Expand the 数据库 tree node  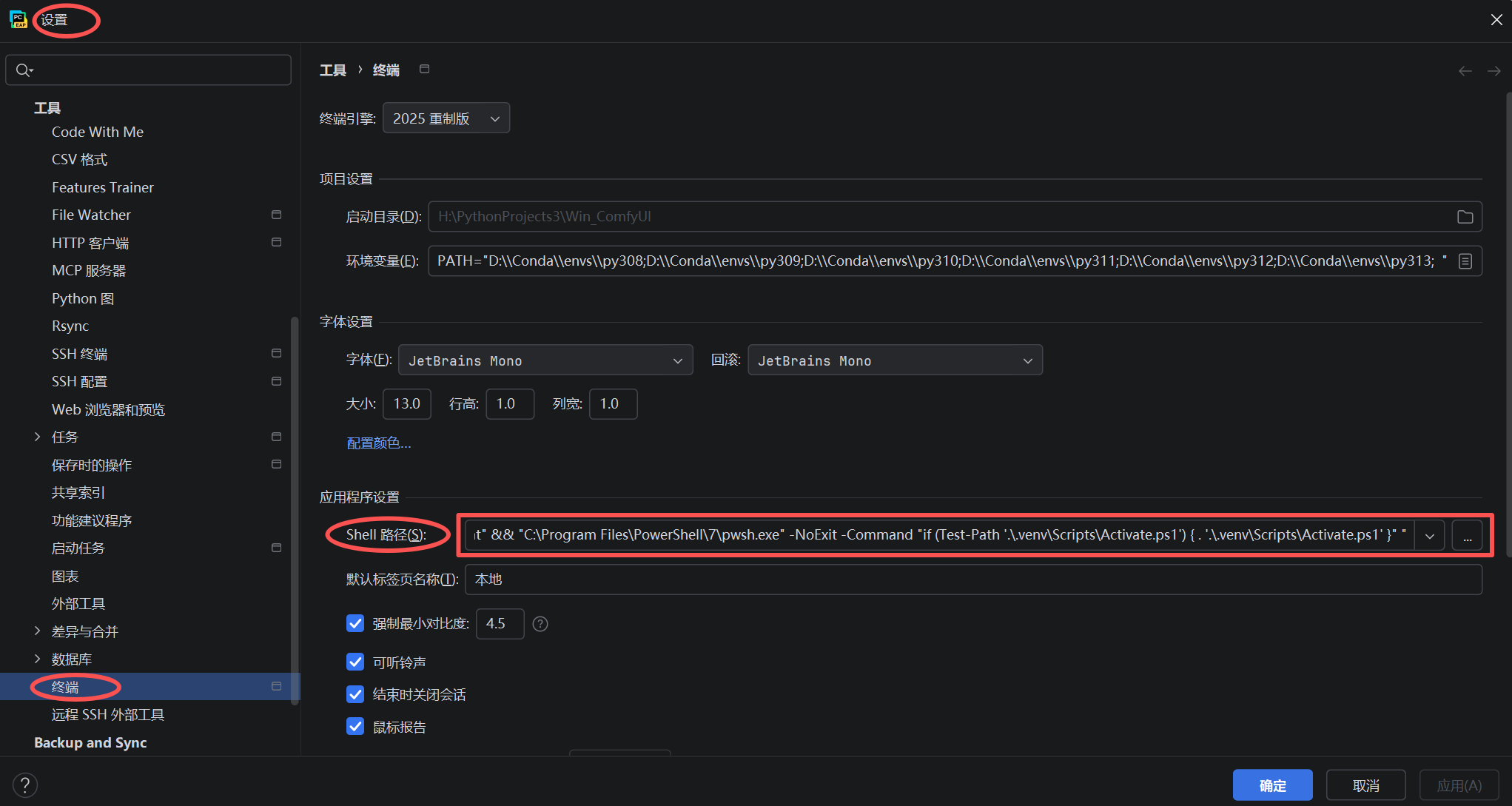pos(37,659)
